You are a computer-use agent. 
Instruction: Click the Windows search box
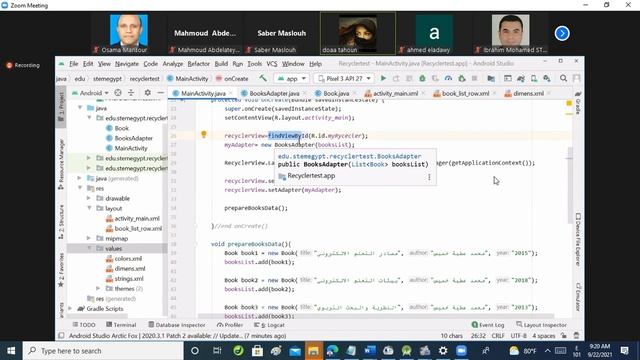click(x=103, y=351)
